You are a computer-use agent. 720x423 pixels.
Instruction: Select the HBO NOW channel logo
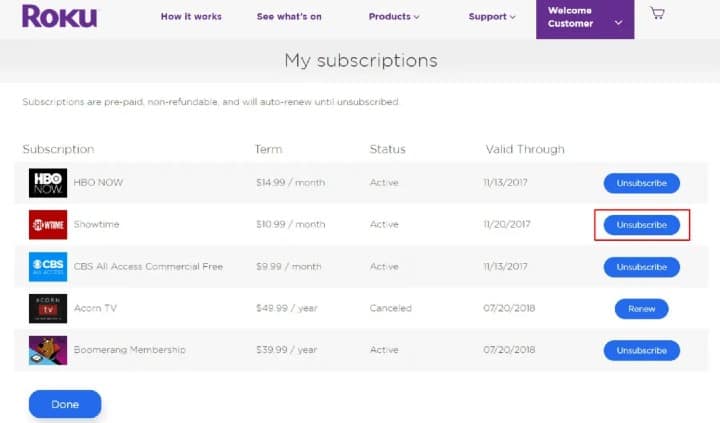click(x=48, y=183)
